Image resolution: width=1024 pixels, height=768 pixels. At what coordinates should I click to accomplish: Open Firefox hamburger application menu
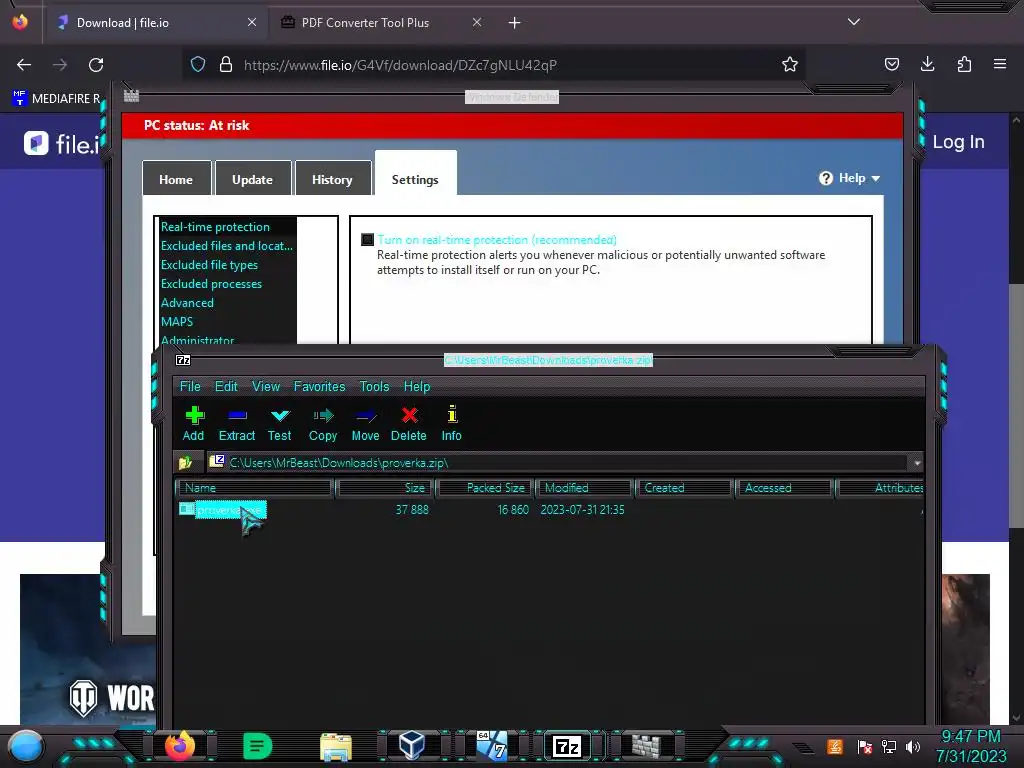click(1000, 64)
